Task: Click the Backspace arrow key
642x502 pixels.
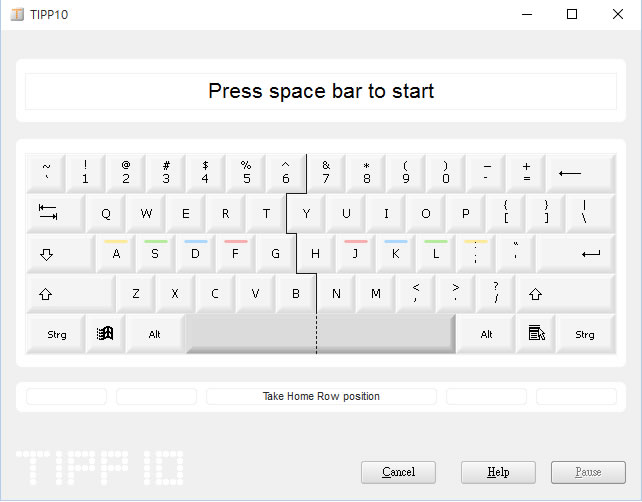Action: pyautogui.click(x=581, y=173)
